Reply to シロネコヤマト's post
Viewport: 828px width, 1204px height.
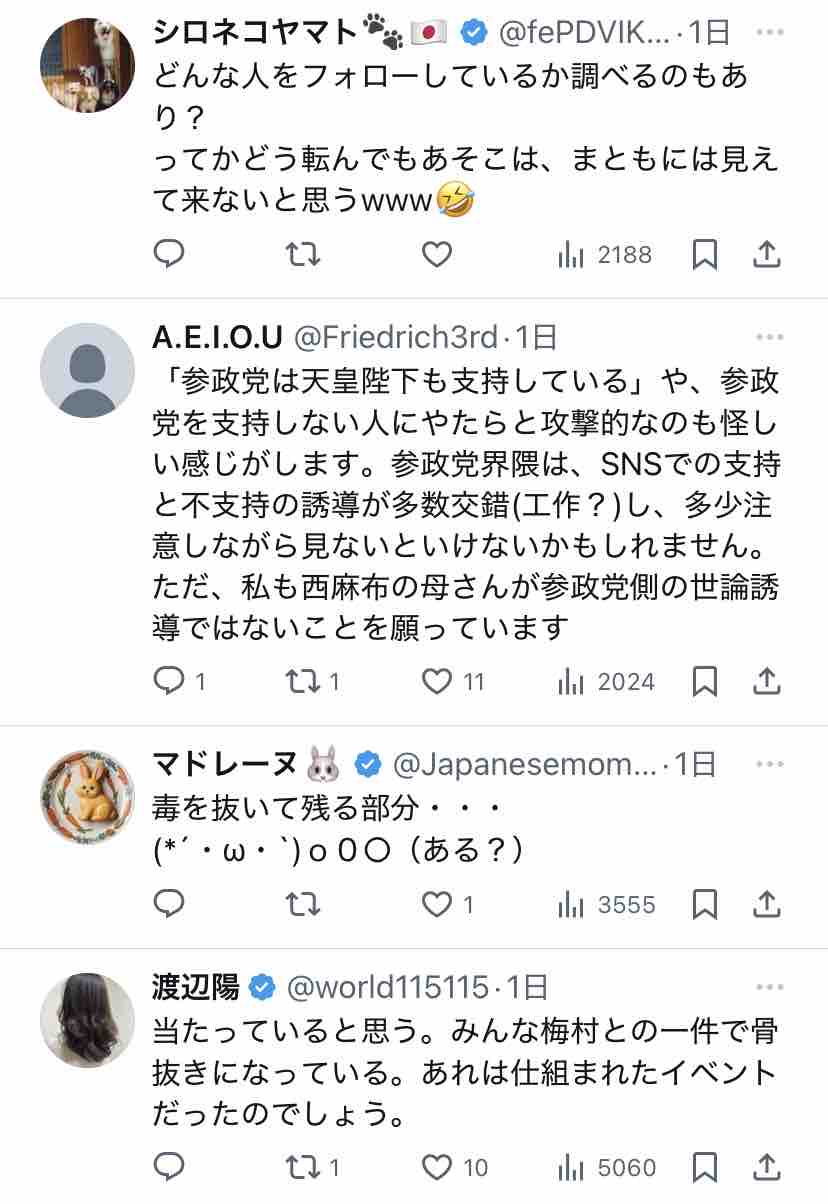[x=169, y=255]
